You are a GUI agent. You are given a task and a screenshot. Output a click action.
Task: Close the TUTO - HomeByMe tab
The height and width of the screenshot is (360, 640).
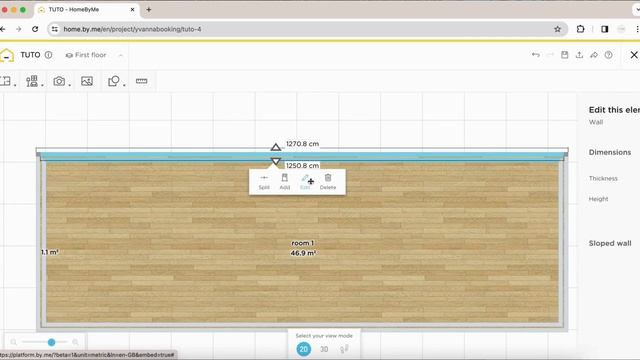(x=133, y=9)
